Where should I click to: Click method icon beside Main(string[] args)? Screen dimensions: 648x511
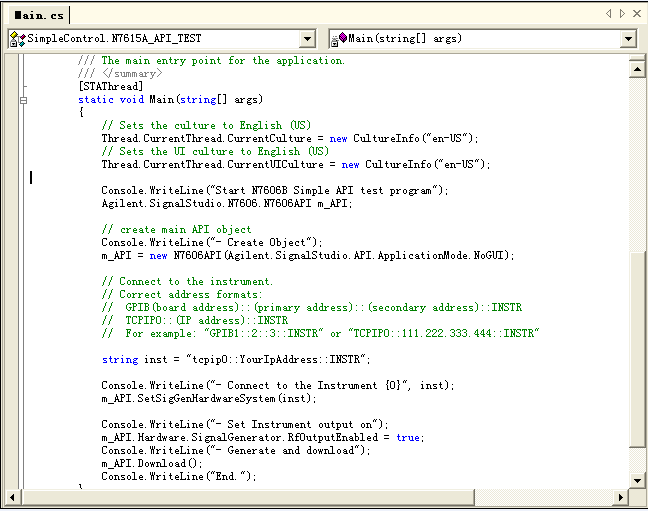tap(338, 39)
